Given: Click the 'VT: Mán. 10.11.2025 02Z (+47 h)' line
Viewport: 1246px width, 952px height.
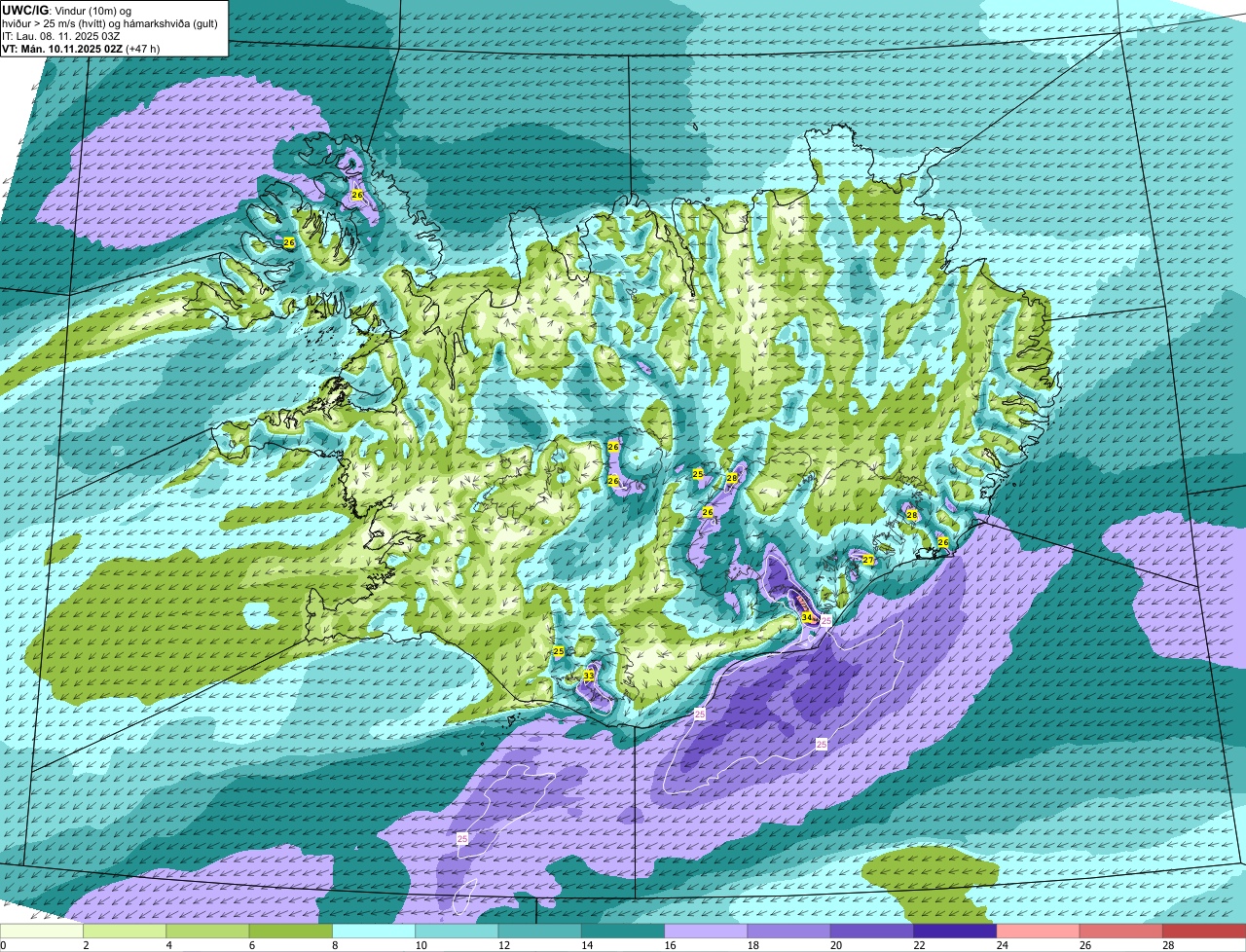Looking at the screenshot, I should tap(81, 48).
